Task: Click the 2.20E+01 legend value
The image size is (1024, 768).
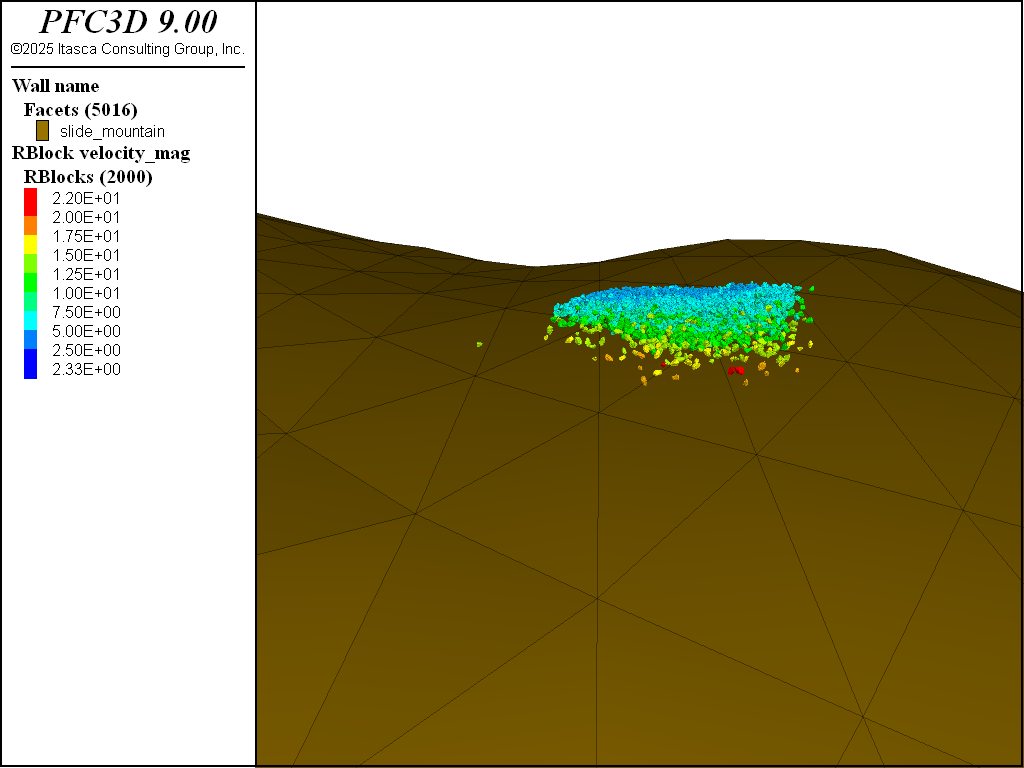Action: [x=86, y=199]
